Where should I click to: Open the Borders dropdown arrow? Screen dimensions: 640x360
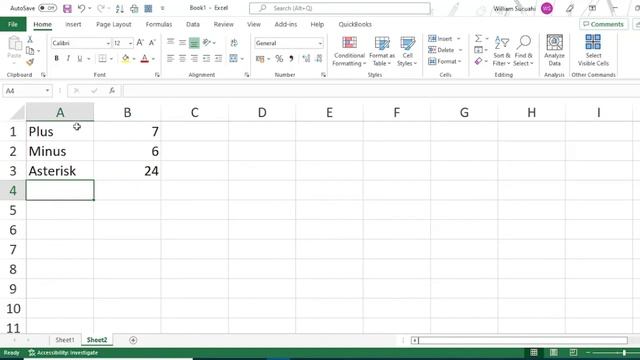[111, 59]
